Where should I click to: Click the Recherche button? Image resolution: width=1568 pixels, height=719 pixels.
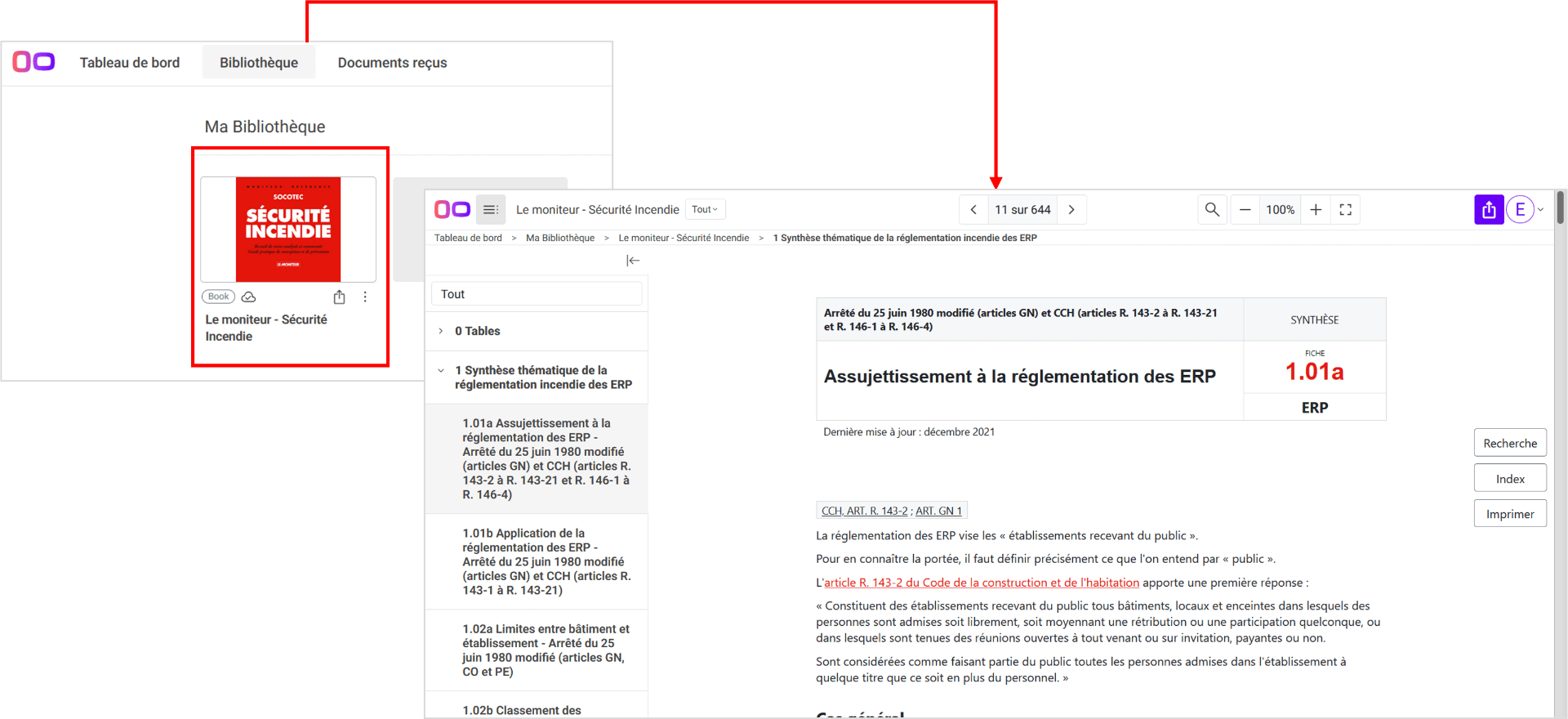point(1510,443)
